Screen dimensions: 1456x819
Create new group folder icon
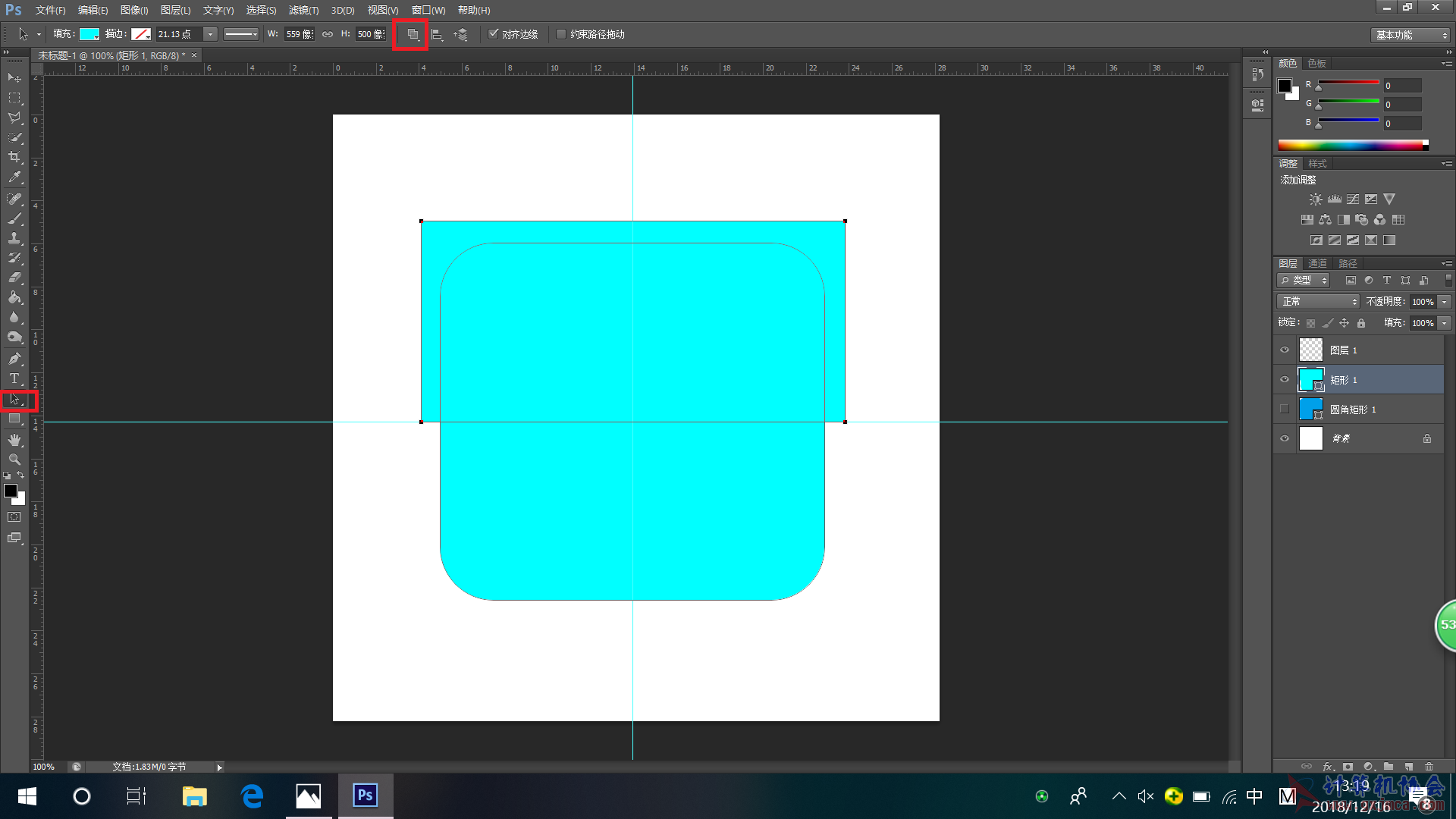pyautogui.click(x=1389, y=767)
